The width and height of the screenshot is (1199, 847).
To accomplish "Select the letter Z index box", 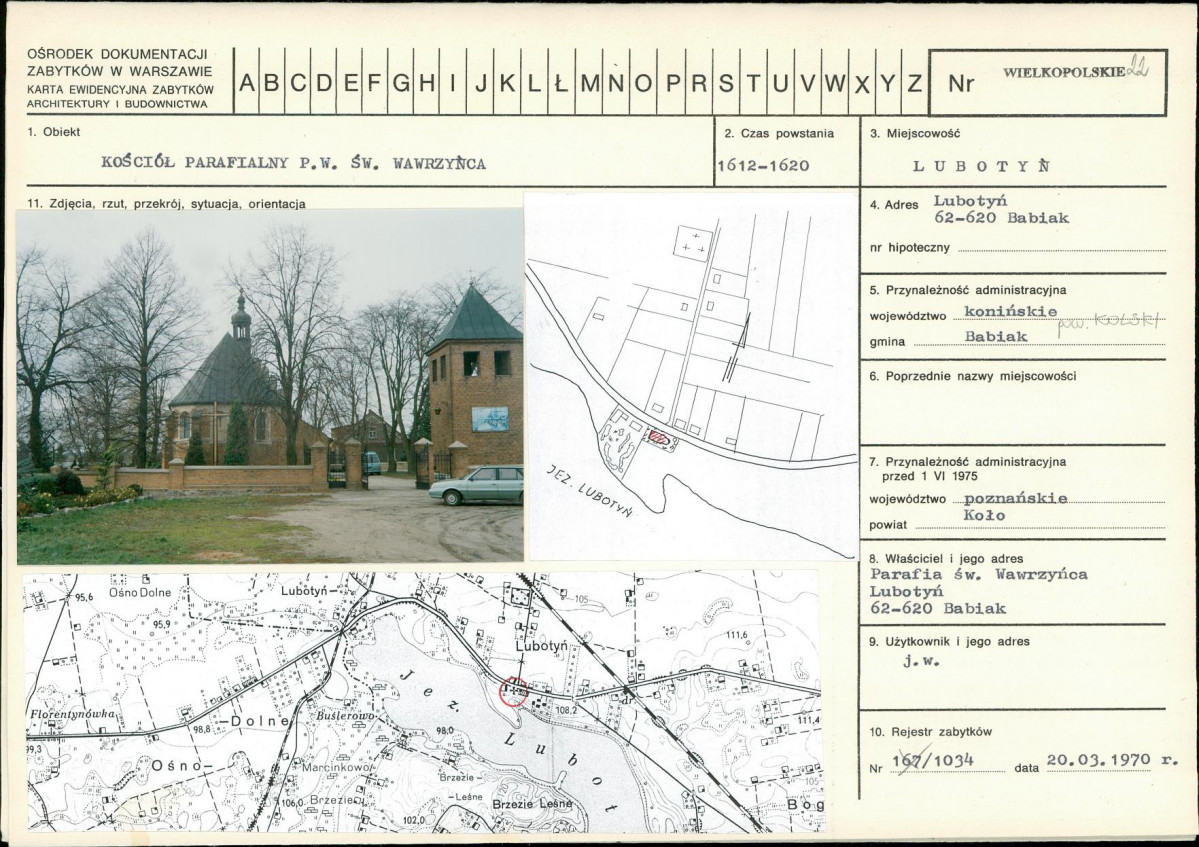I will [915, 82].
